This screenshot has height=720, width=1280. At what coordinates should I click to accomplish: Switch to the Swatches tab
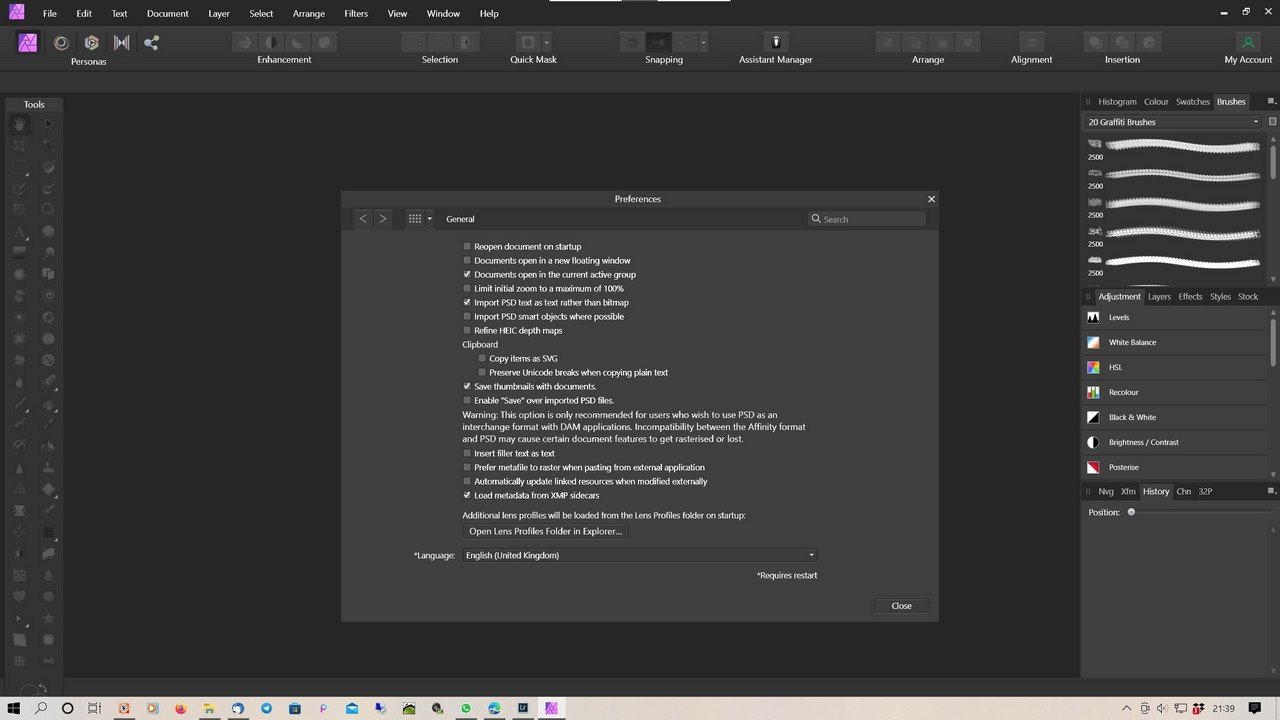click(x=1193, y=101)
